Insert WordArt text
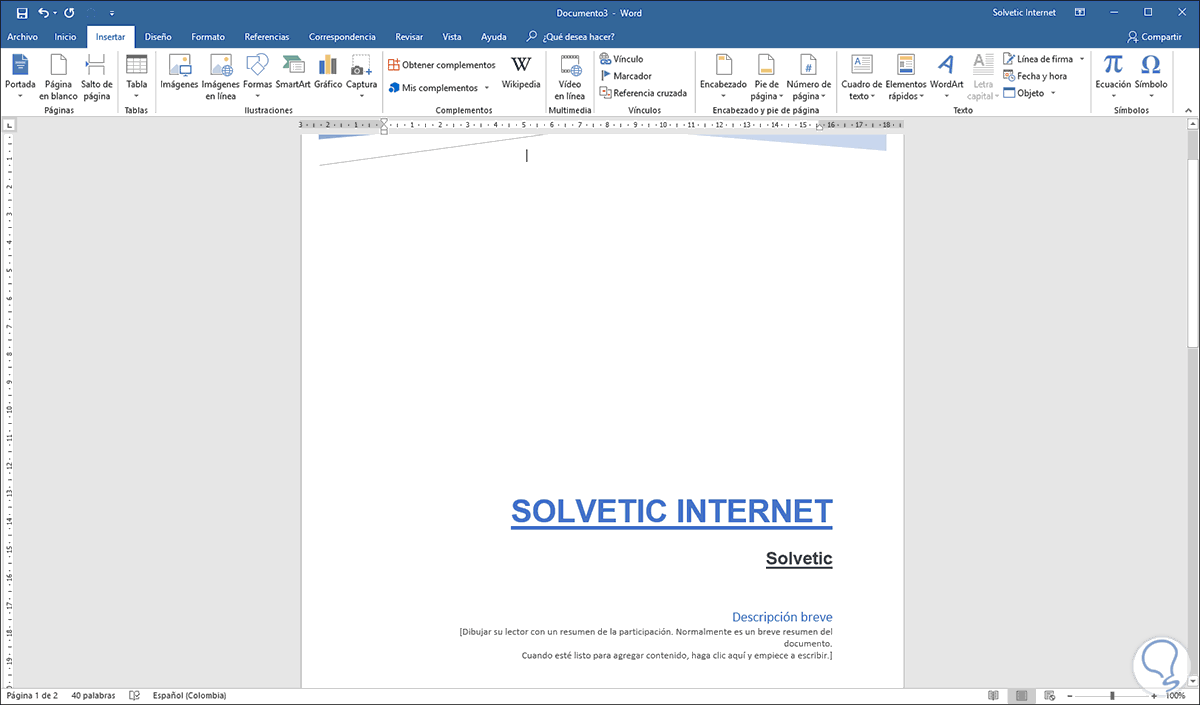 pos(946,76)
